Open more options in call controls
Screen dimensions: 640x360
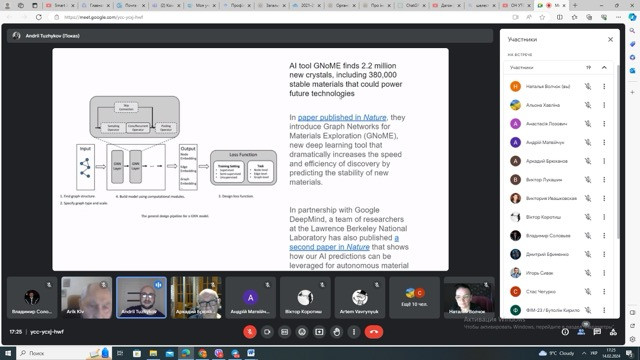tap(354, 332)
